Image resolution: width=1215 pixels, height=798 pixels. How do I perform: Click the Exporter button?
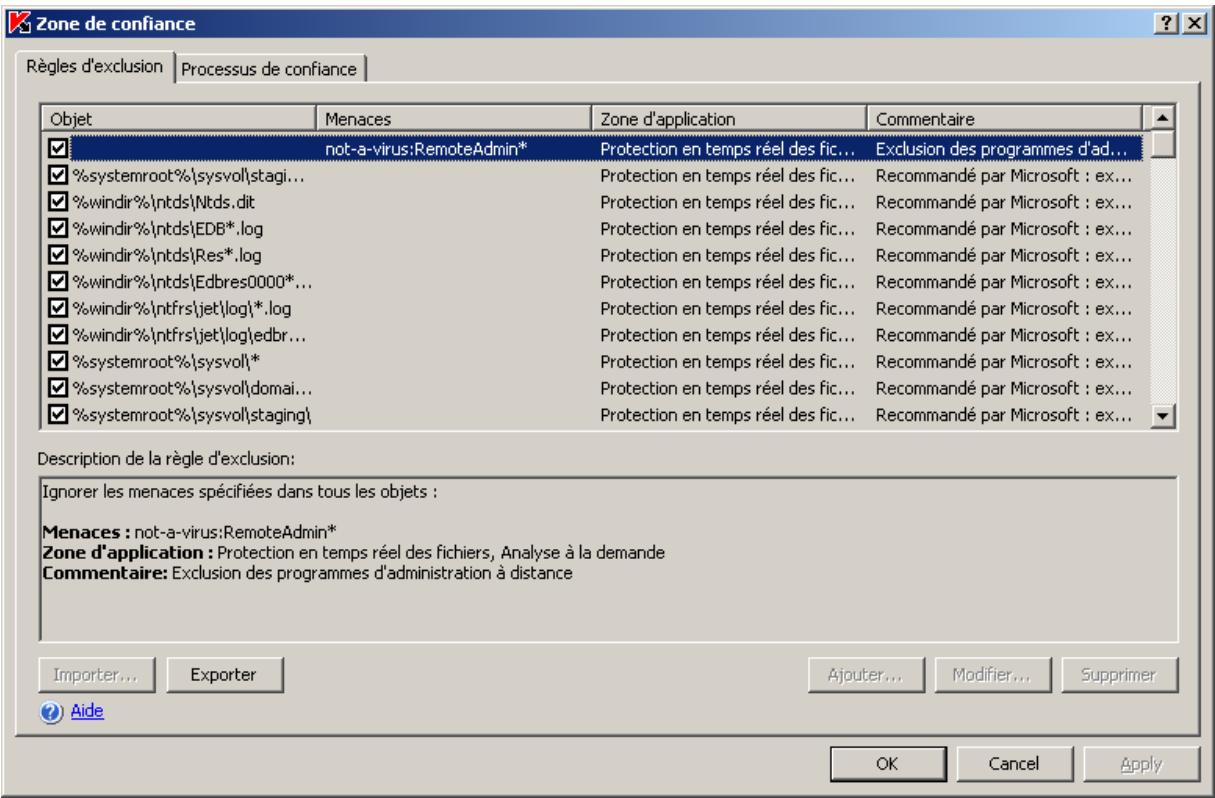[x=225, y=675]
